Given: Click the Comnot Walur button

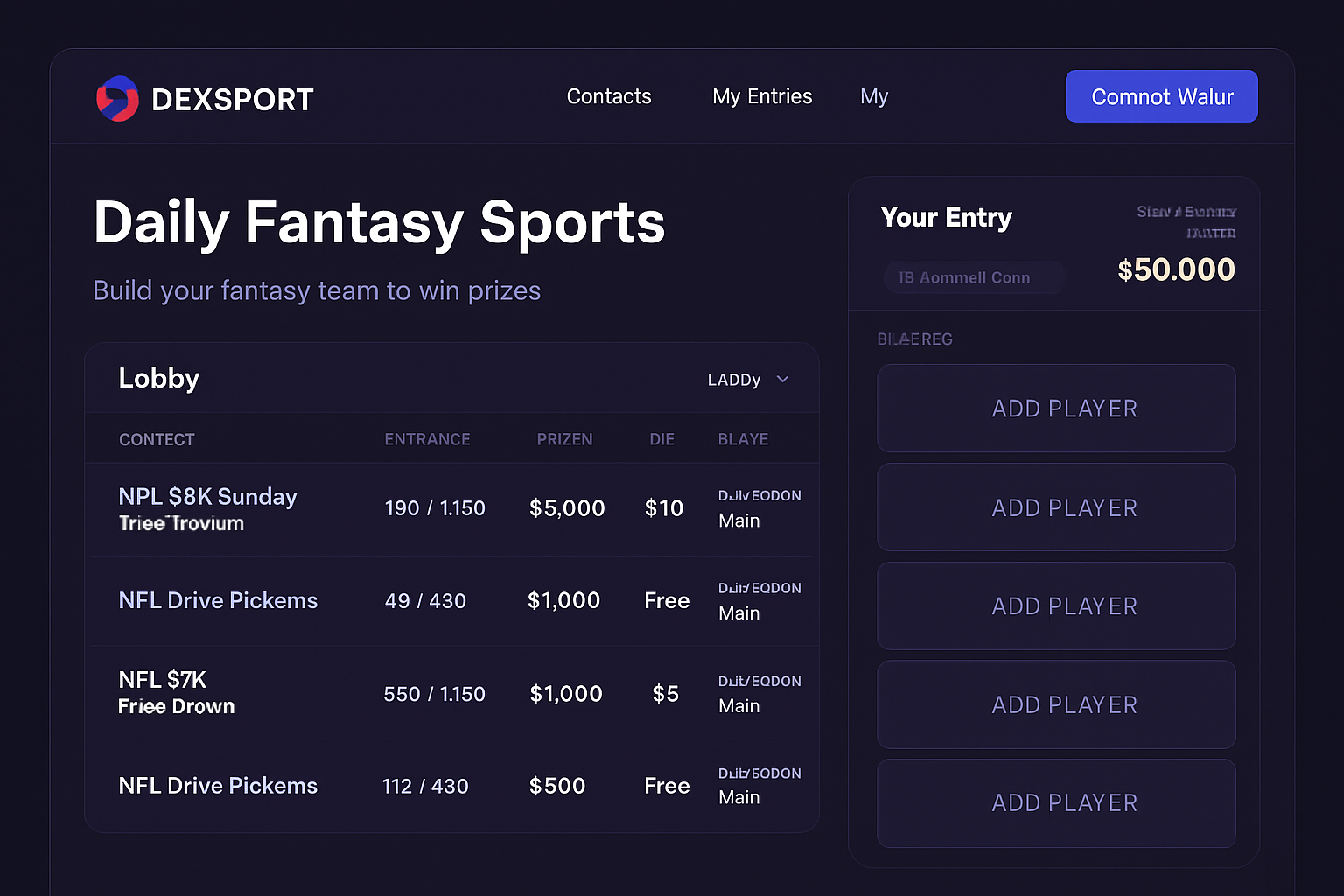Looking at the screenshot, I should pyautogui.click(x=1161, y=96).
